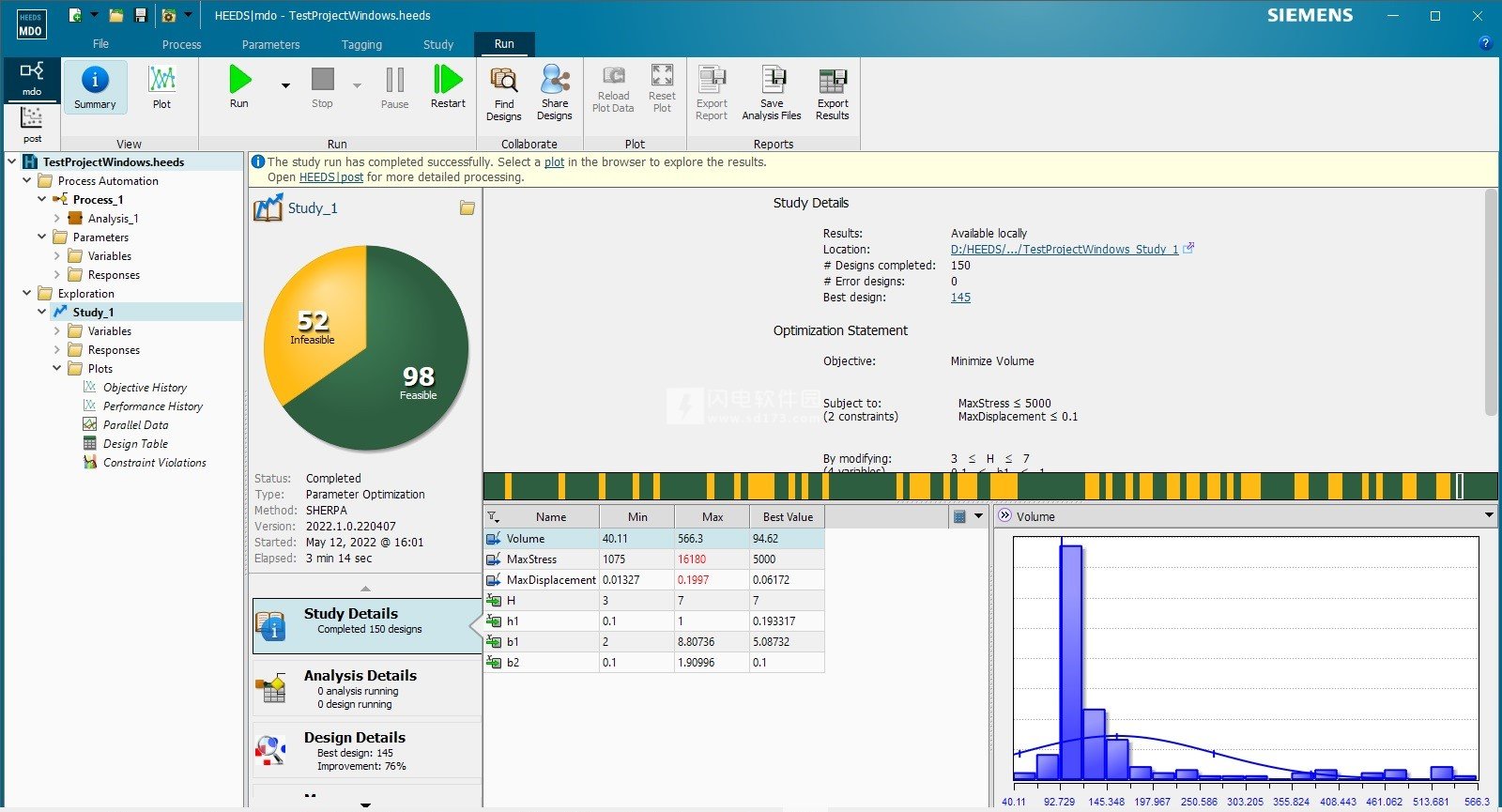The image size is (1502, 812).
Task: Click folder icon beside Study_1 title
Action: (467, 208)
